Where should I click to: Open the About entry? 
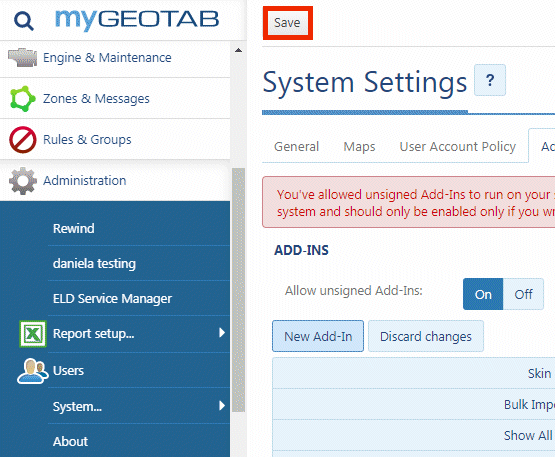click(70, 441)
